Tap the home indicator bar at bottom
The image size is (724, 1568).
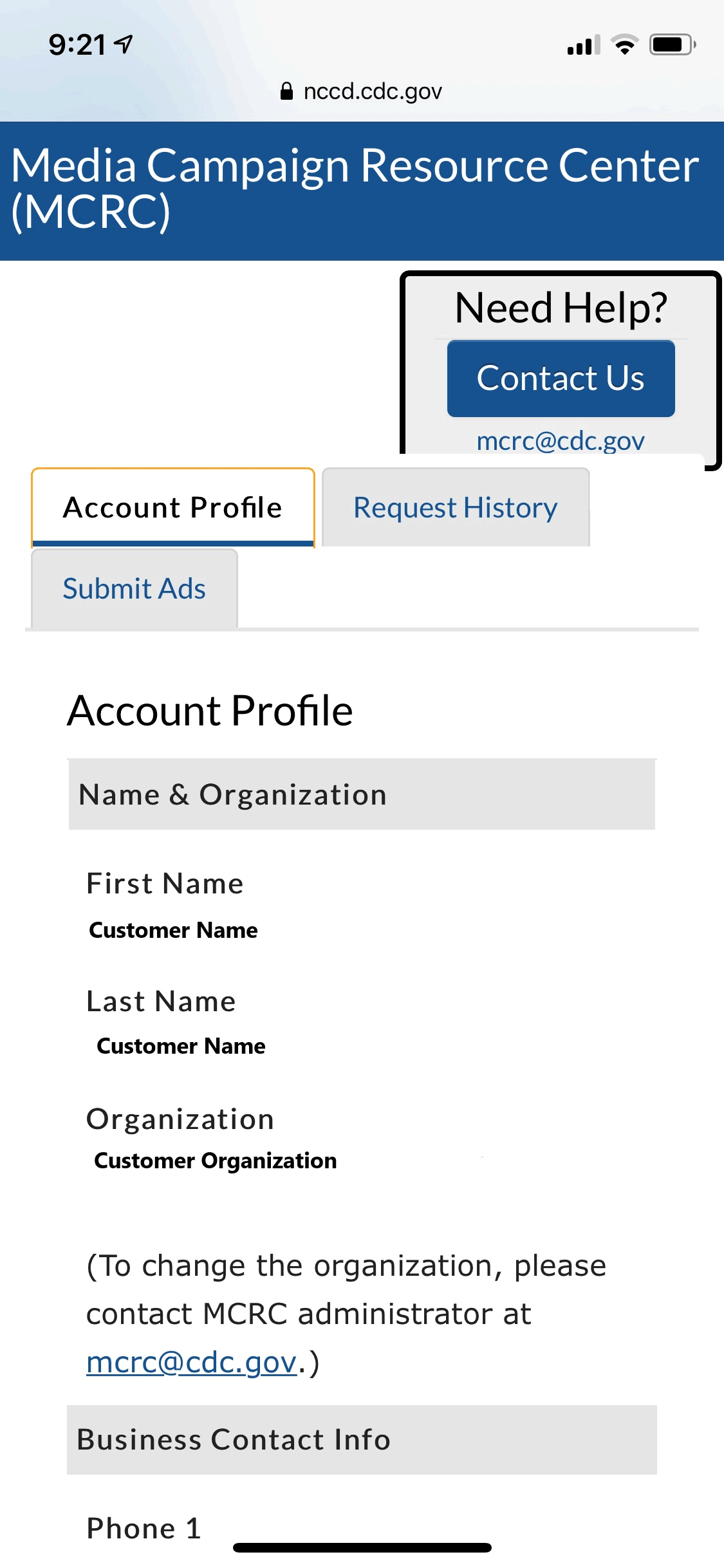click(362, 1547)
